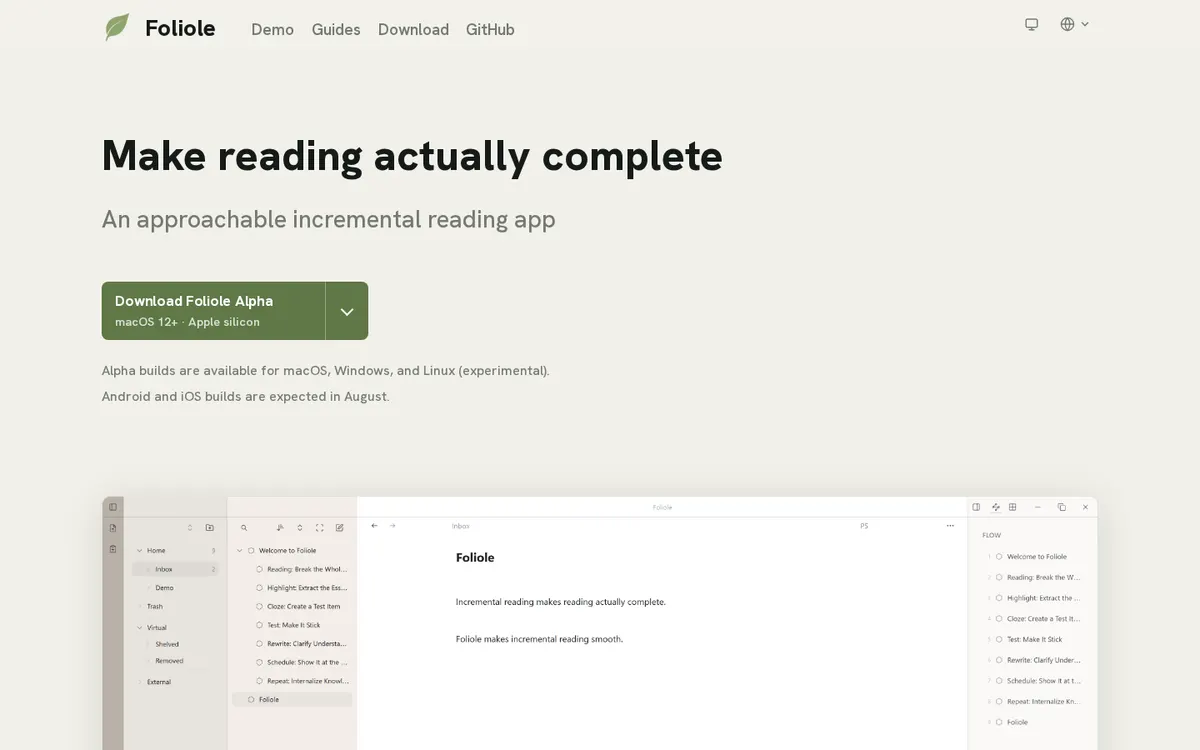Click circle beside Test: Make It Stick in Flow panel
The height and width of the screenshot is (750, 1200).
click(999, 639)
